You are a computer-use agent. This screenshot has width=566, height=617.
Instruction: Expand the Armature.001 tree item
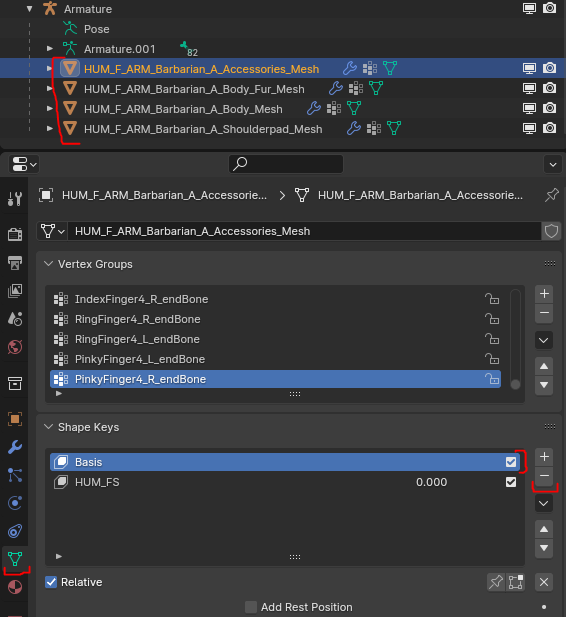tap(50, 49)
